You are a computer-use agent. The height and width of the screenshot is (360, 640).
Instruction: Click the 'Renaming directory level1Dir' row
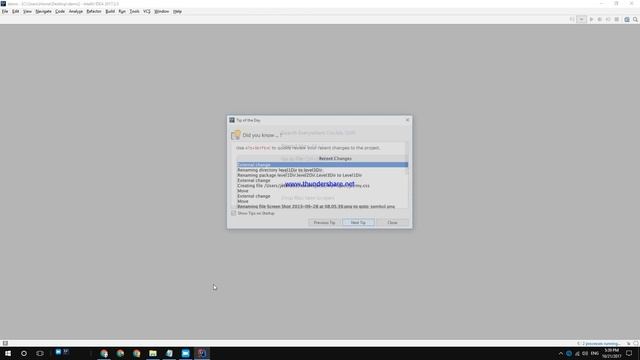(322, 170)
